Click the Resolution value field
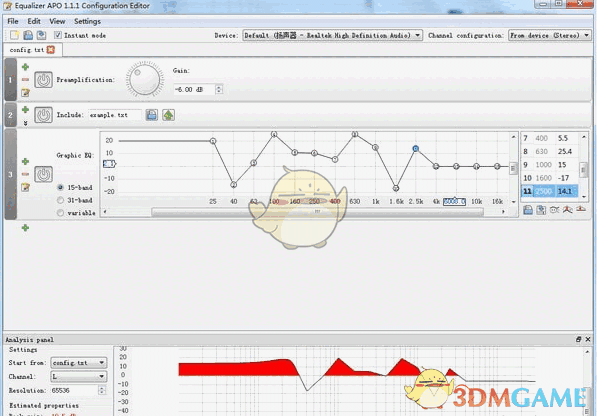This screenshot has width=597, height=416. pos(75,390)
